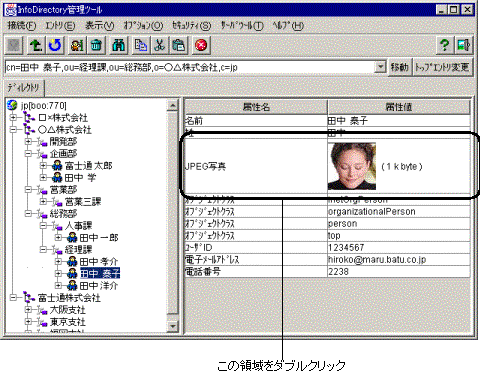Image resolution: width=480 pixels, height=381 pixels.
Task: Stop operation with red X icon
Action: click(201, 45)
